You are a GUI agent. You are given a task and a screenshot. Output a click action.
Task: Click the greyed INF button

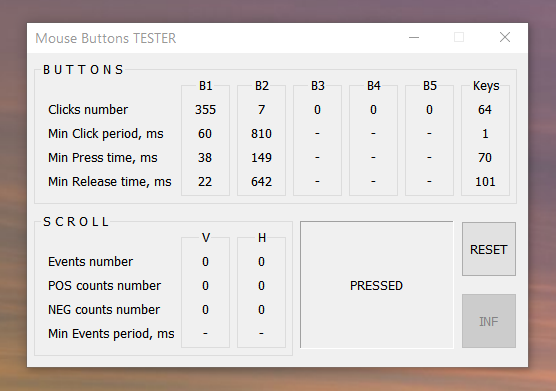point(489,321)
